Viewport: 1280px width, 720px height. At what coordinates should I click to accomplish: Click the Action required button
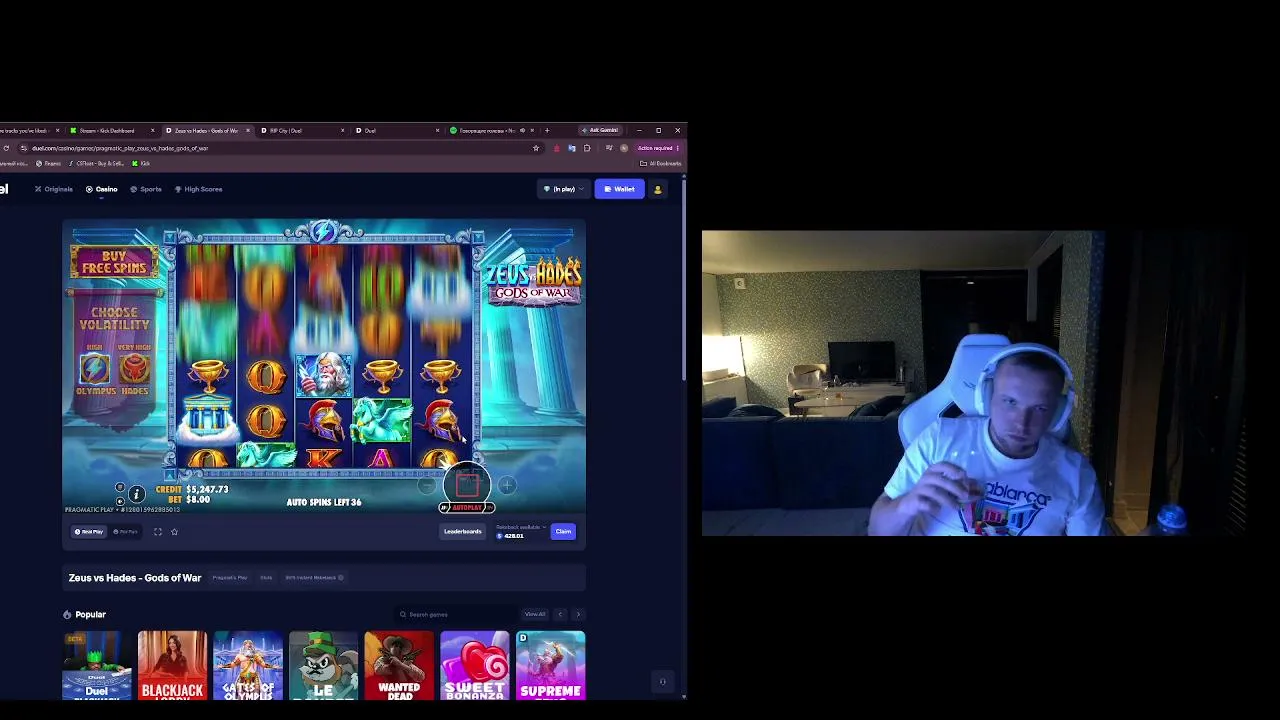pyautogui.click(x=657, y=148)
